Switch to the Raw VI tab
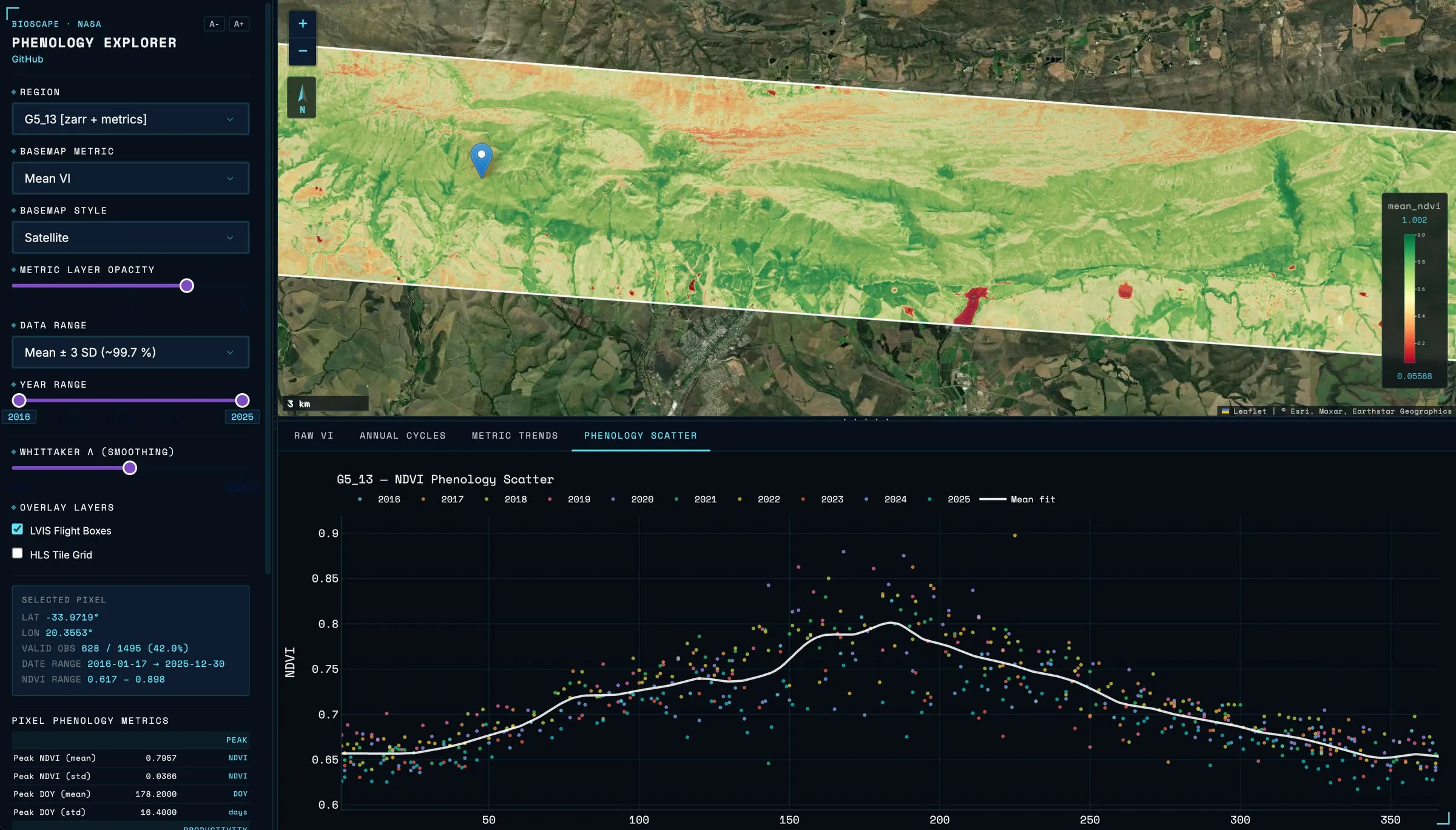This screenshot has width=1456, height=830. (x=314, y=436)
